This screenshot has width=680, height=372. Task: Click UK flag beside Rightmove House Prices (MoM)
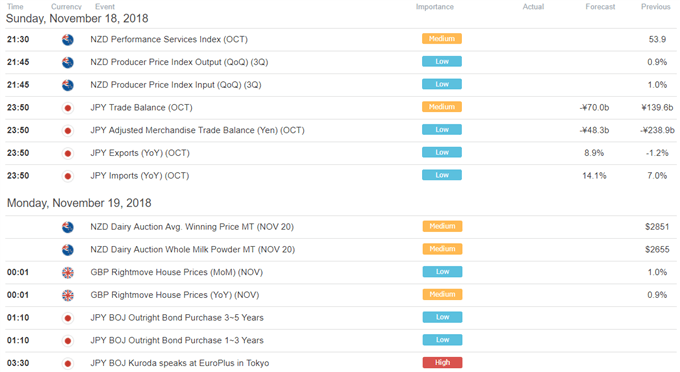click(68, 272)
